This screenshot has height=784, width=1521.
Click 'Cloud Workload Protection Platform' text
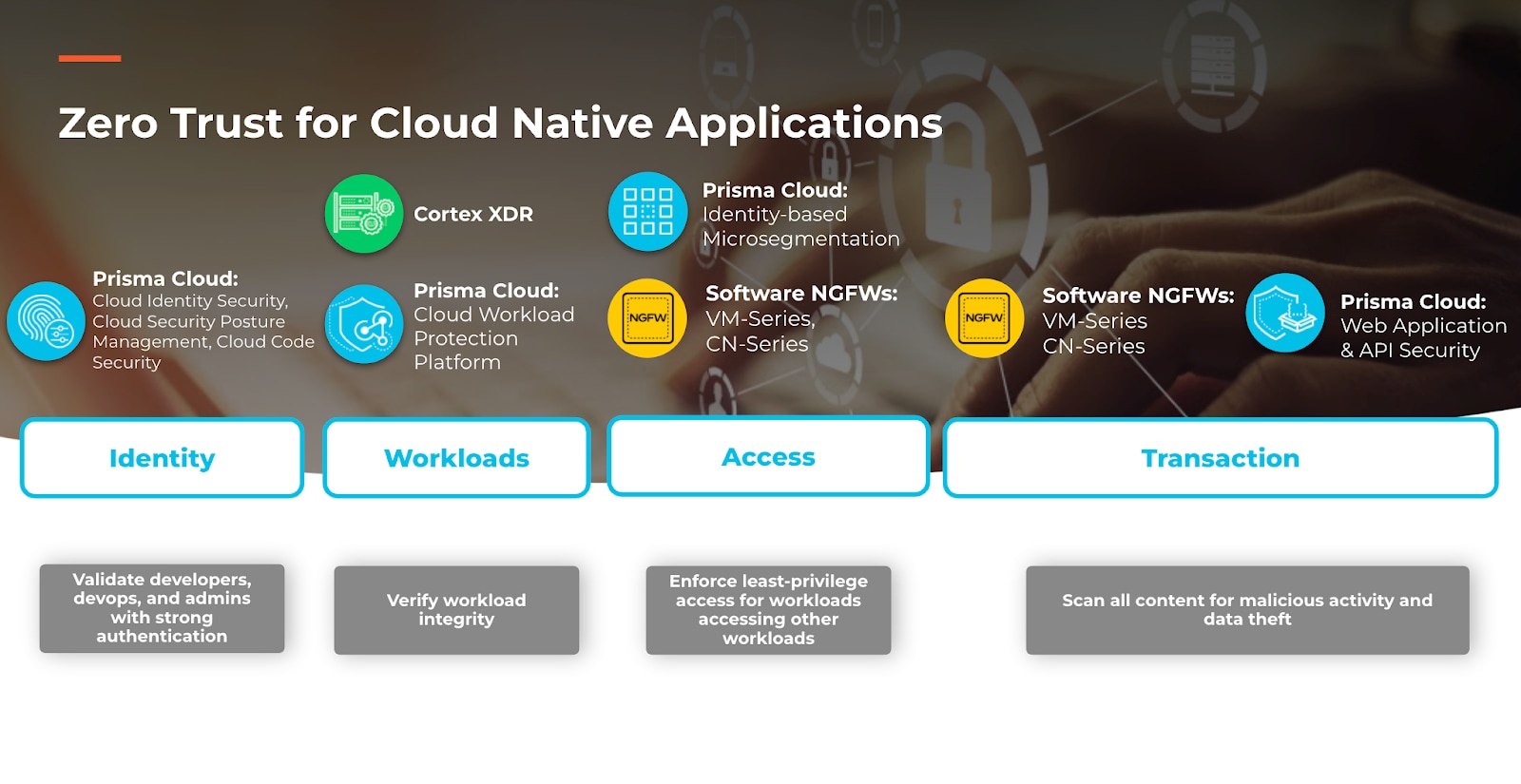[x=494, y=338]
